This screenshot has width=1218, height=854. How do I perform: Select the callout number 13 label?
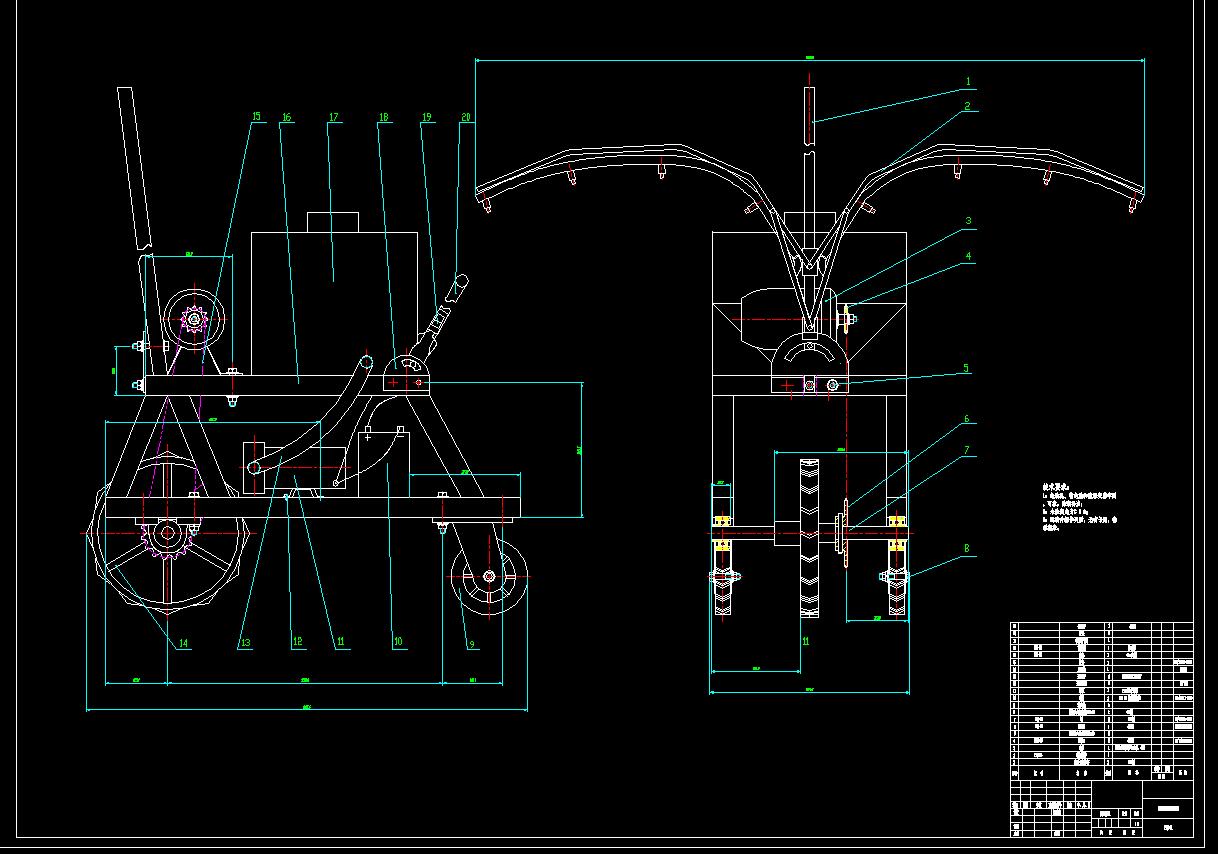pyautogui.click(x=245, y=643)
